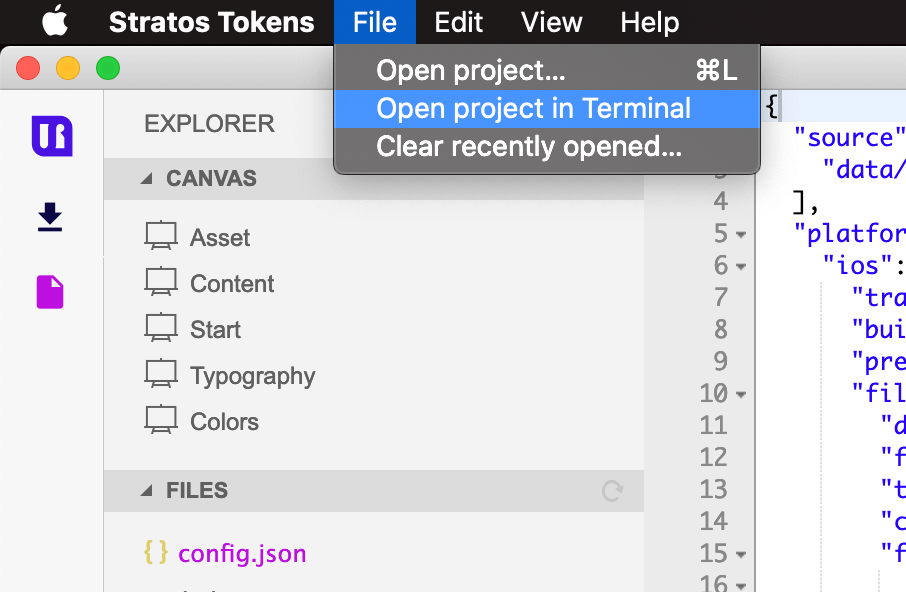This screenshot has width=906, height=592.
Task: Fold code at line 15
Action: [741, 555]
